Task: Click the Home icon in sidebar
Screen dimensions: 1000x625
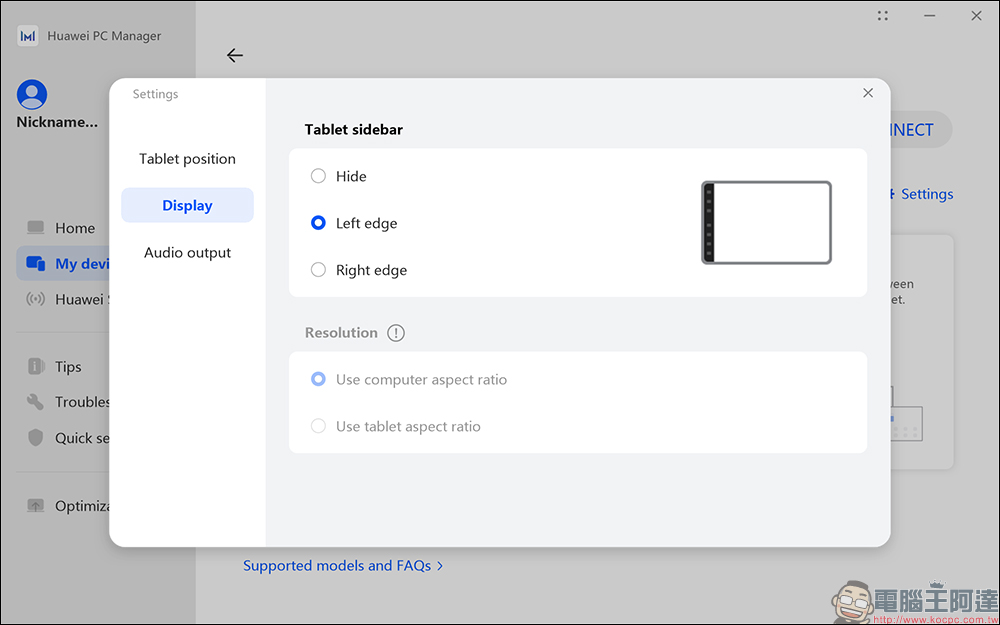Action: point(36,228)
